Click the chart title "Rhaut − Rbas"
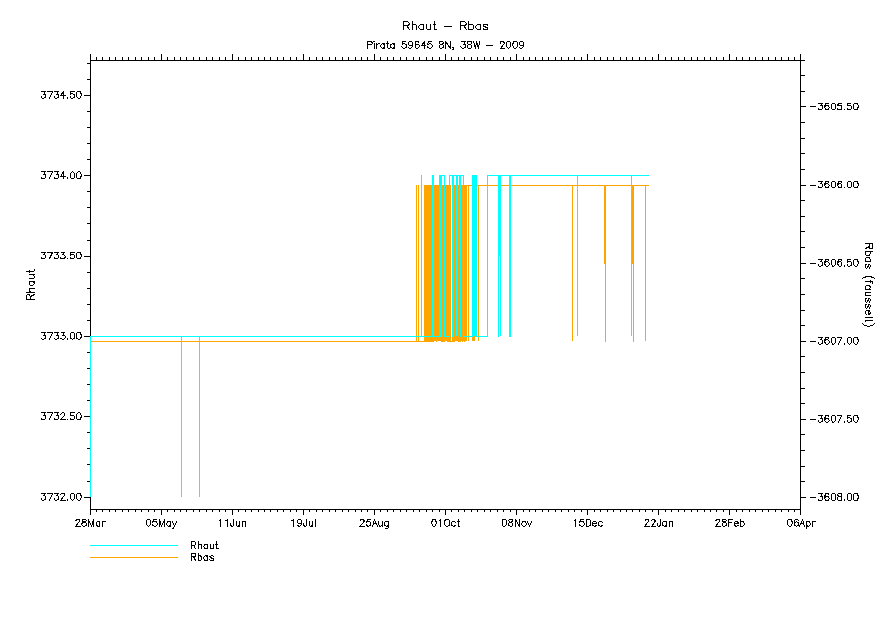Viewport: 891px width, 630px height. [445, 26]
